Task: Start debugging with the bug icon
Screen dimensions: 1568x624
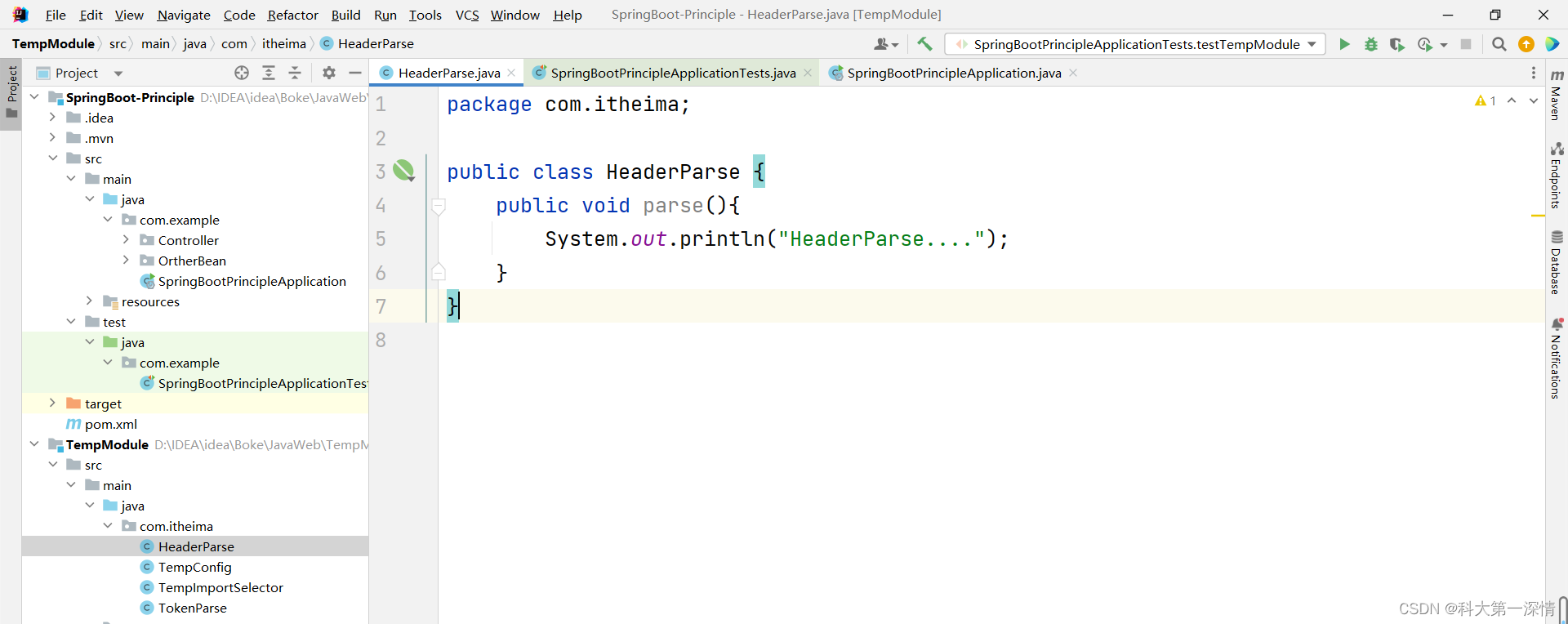Action: coord(1371,44)
